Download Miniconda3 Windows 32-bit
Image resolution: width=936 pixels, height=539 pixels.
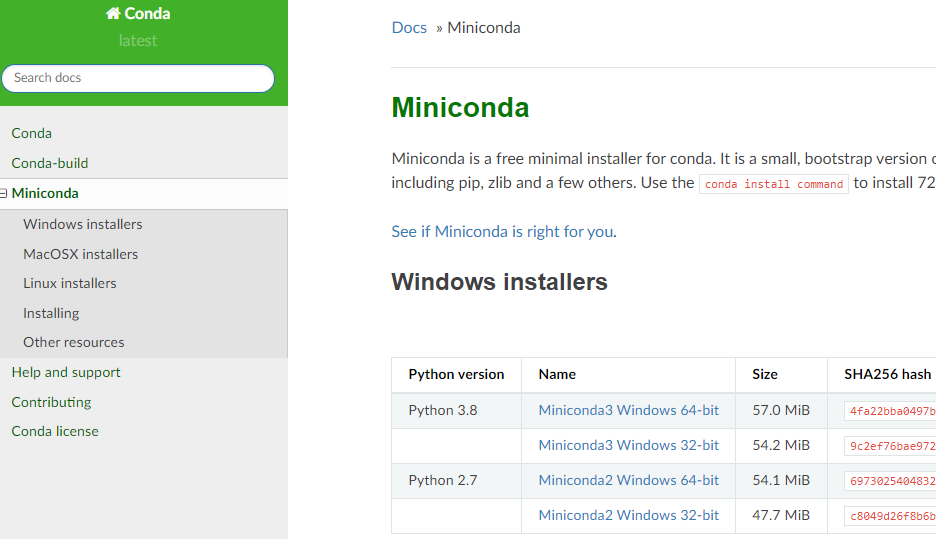pos(628,445)
